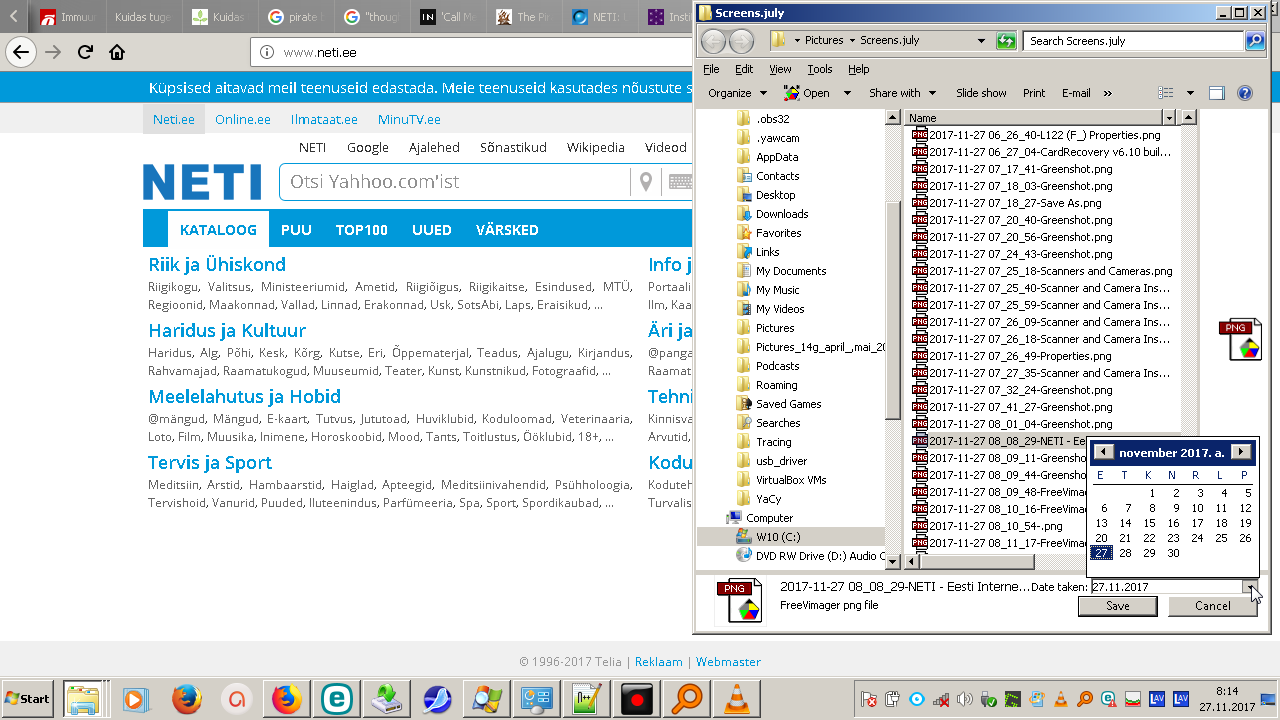Click the Explorer search magnifier icon

1255,41
